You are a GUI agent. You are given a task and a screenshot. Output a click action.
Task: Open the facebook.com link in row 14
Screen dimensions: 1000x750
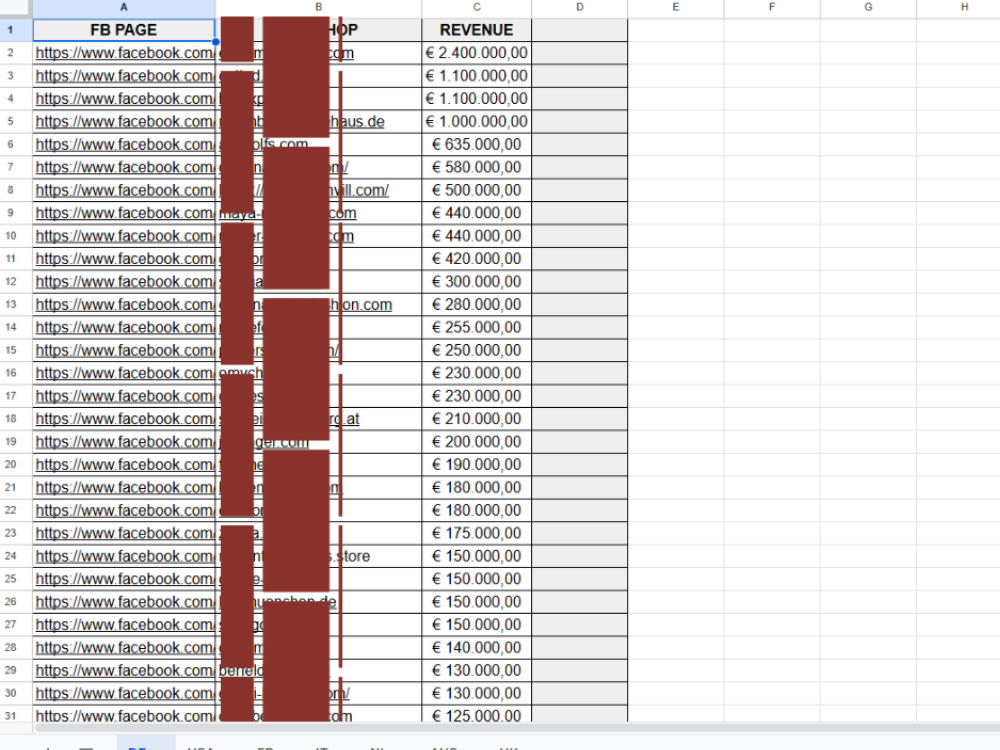pos(125,327)
